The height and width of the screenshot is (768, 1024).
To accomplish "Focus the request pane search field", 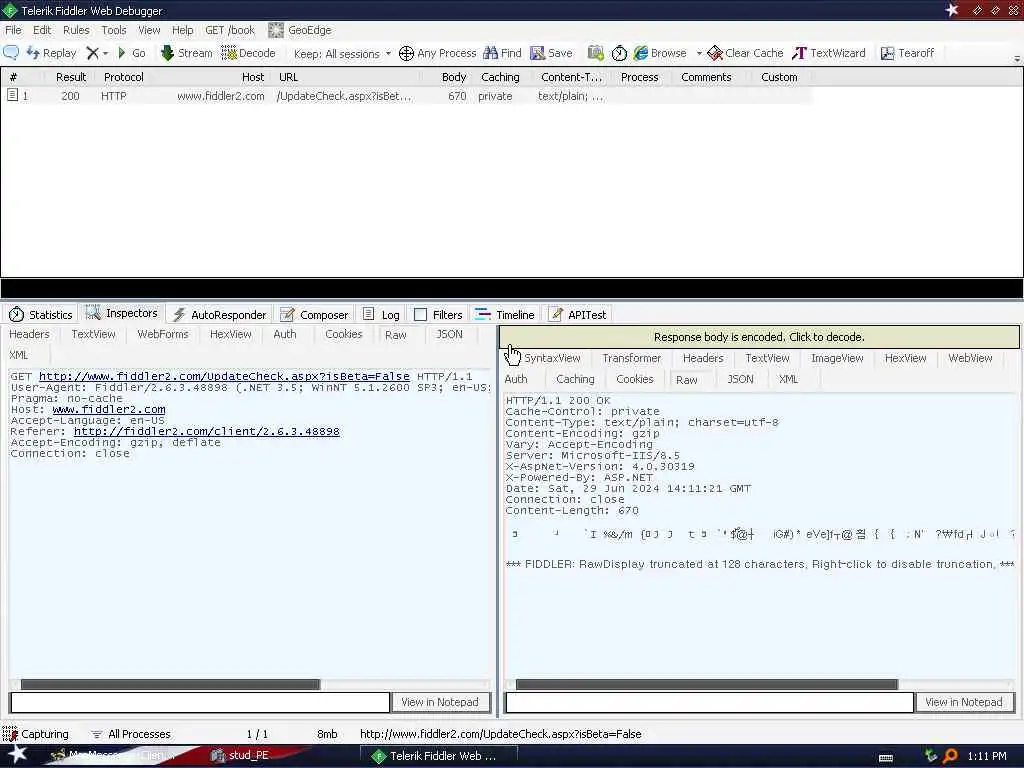I will point(200,703).
